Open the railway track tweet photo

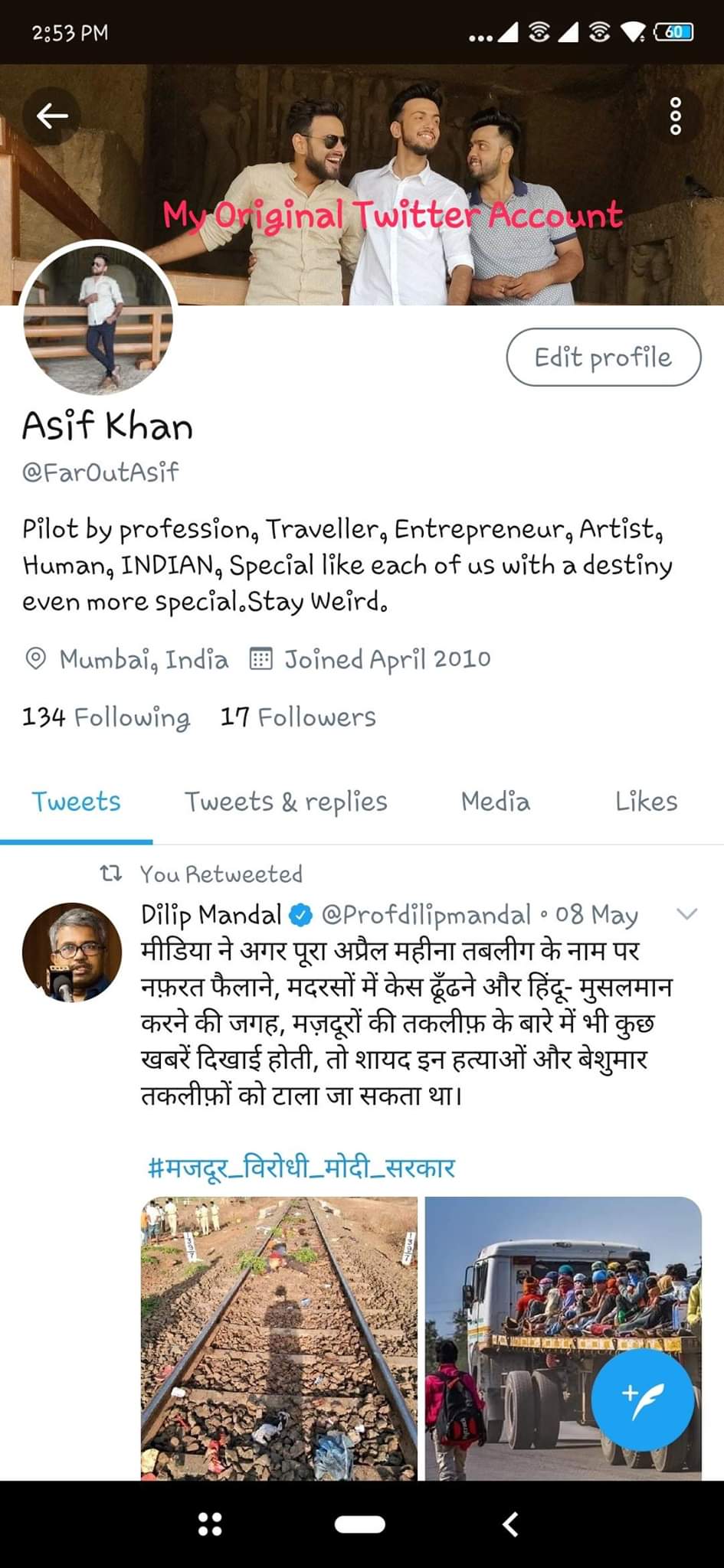click(280, 1338)
